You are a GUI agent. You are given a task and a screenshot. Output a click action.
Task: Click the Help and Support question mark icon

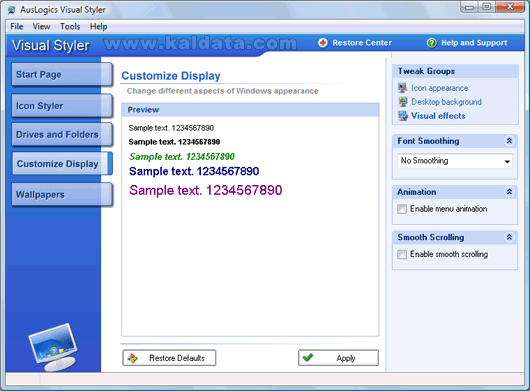click(431, 43)
